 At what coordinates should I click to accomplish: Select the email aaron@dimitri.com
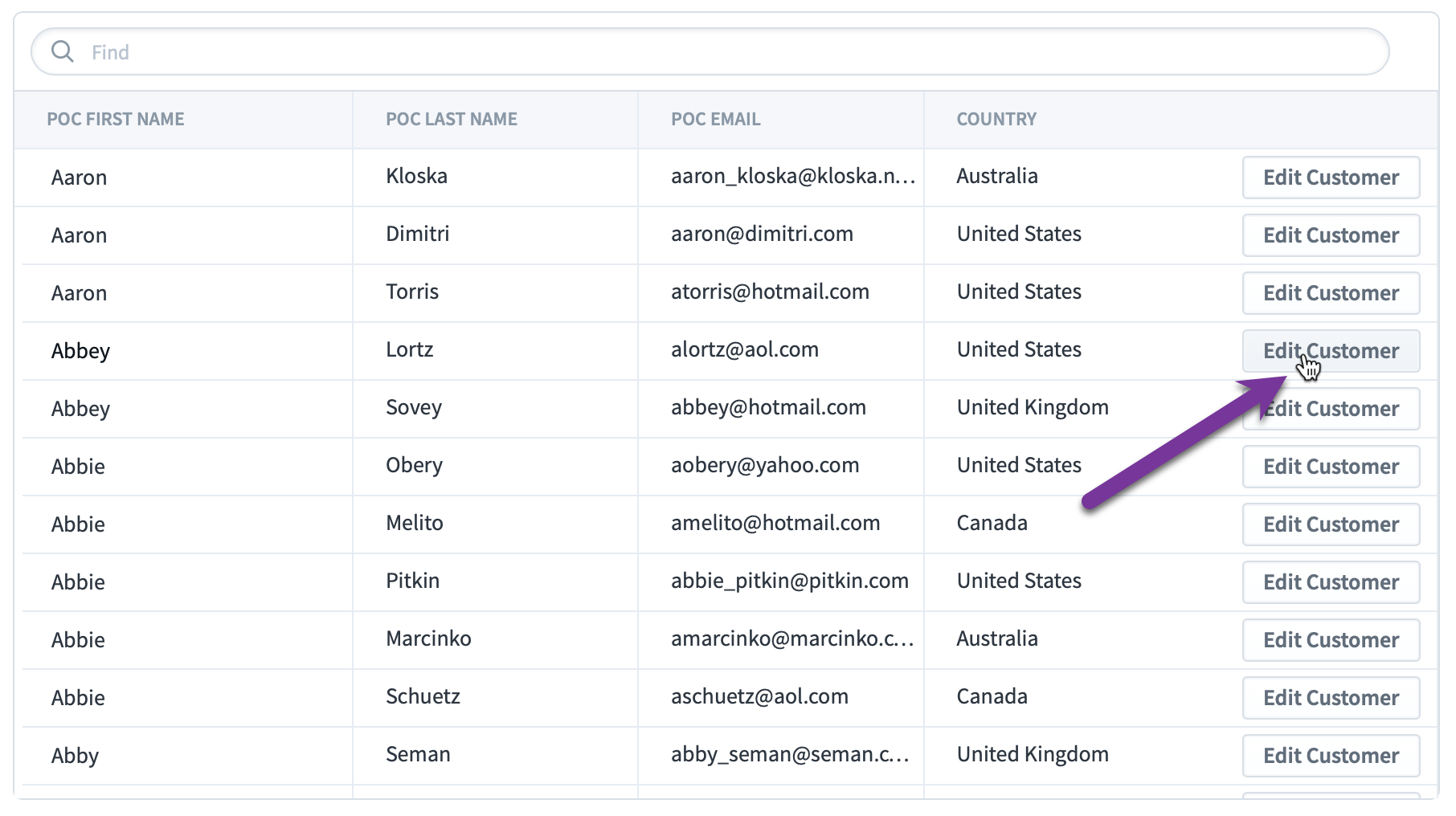click(x=761, y=235)
